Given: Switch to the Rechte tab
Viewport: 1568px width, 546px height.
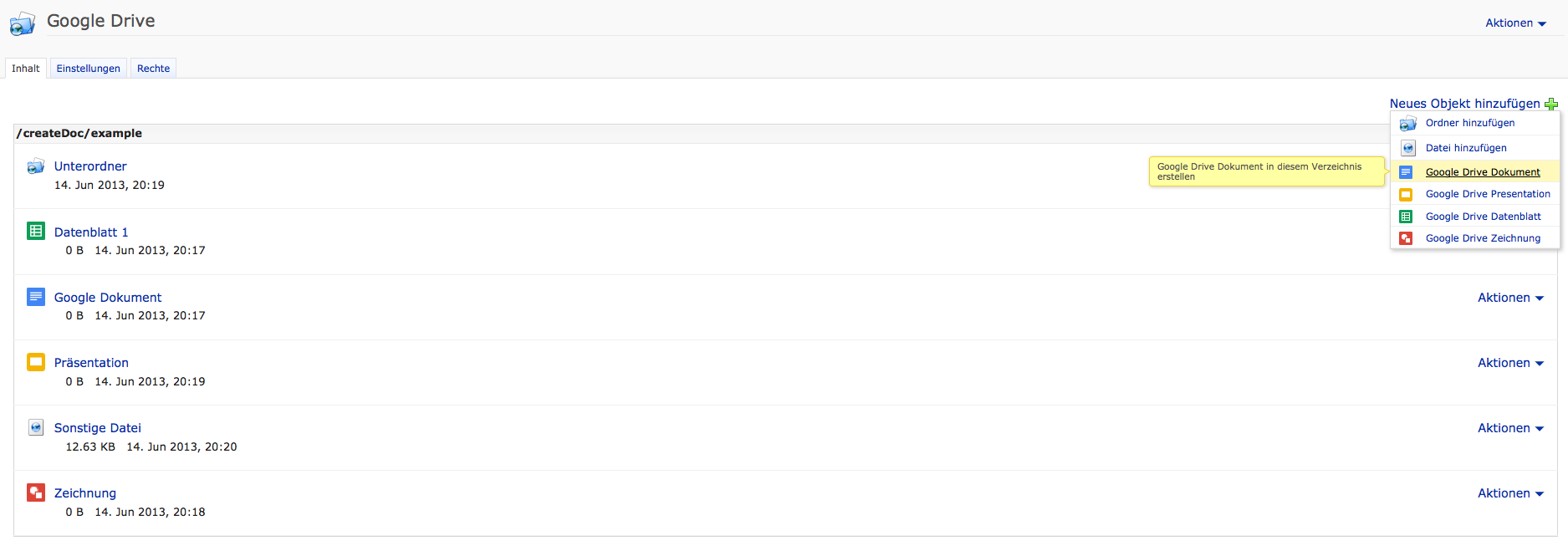Looking at the screenshot, I should click(153, 69).
